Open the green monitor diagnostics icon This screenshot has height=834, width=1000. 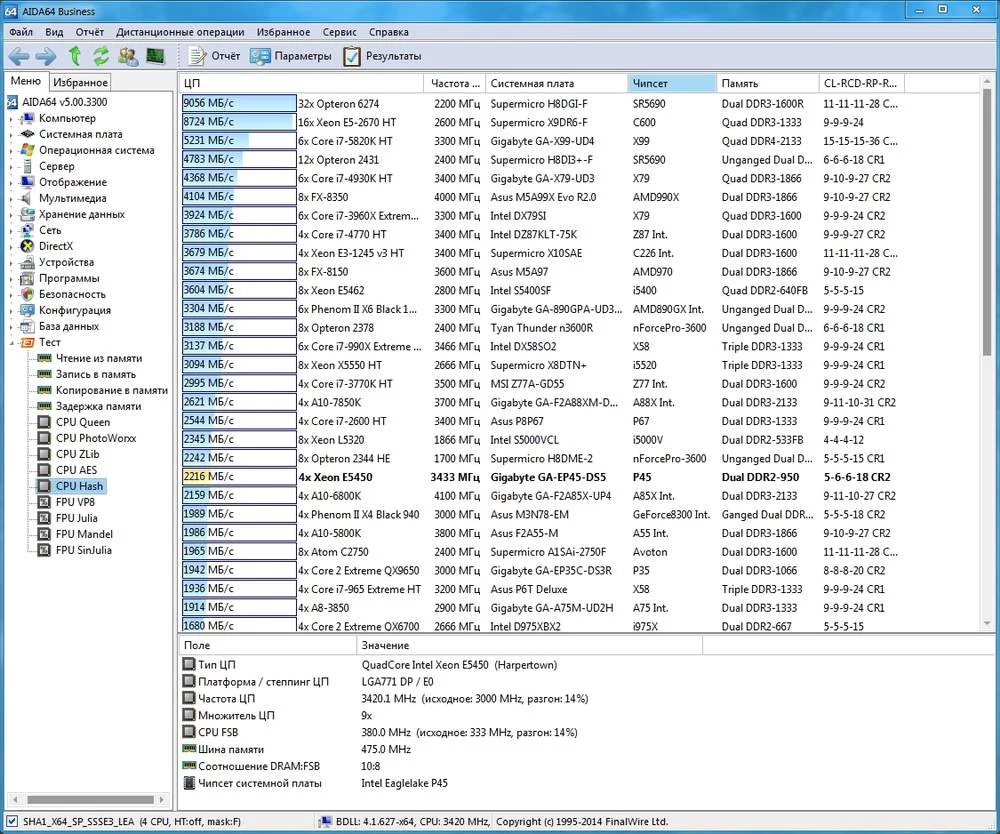[155, 56]
